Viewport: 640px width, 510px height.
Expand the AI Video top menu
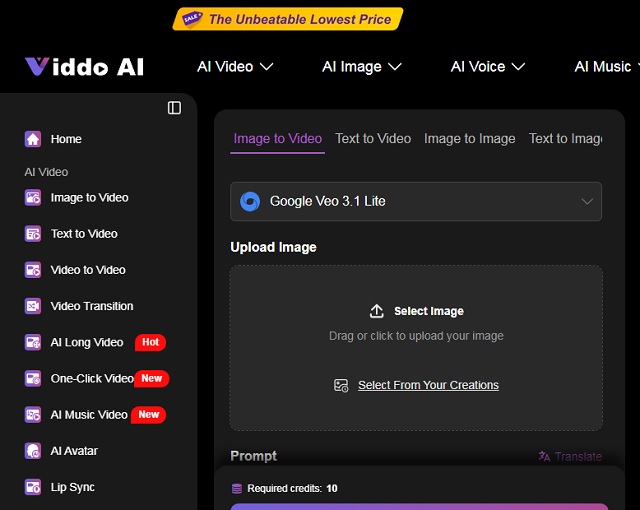(235, 67)
